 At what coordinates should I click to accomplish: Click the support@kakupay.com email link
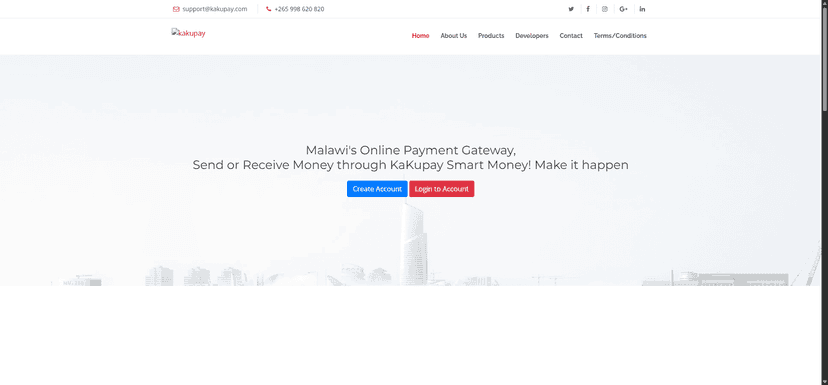214,9
